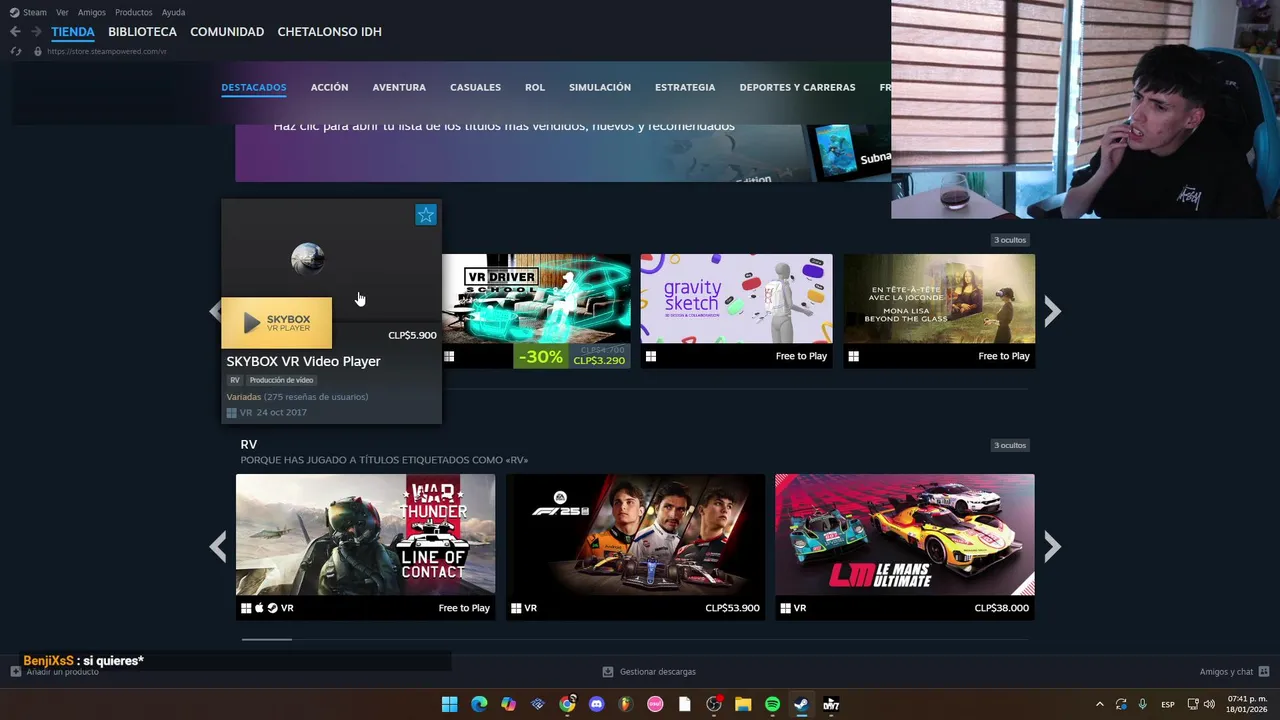The width and height of the screenshot is (1280, 720).
Task: Open the F1 25 game card
Action: pos(635,547)
